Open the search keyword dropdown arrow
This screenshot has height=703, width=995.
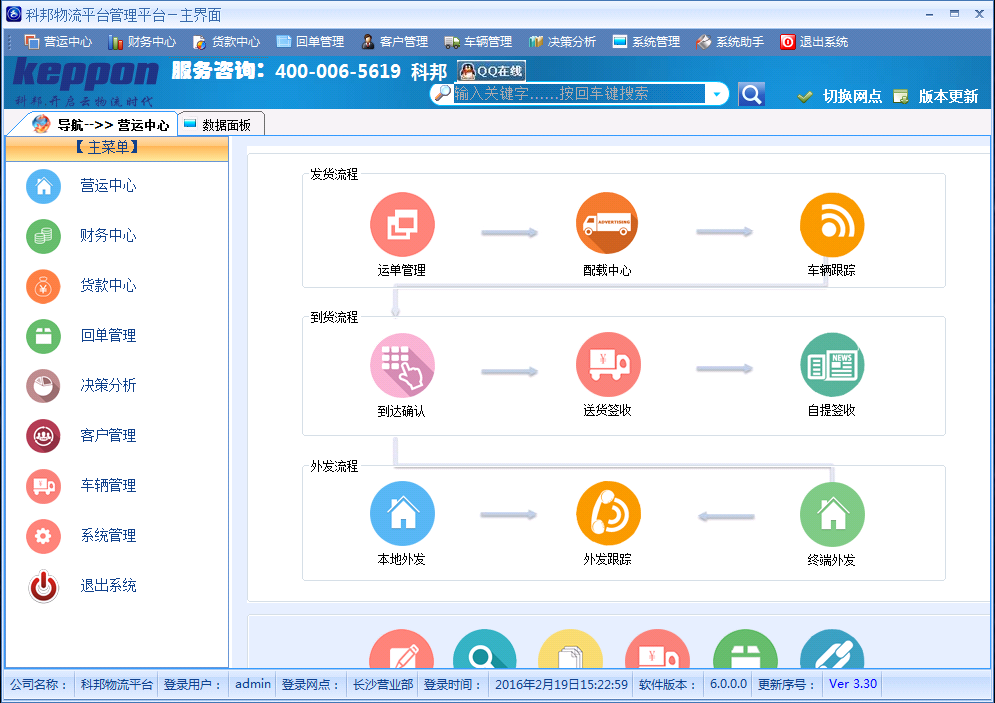[715, 92]
